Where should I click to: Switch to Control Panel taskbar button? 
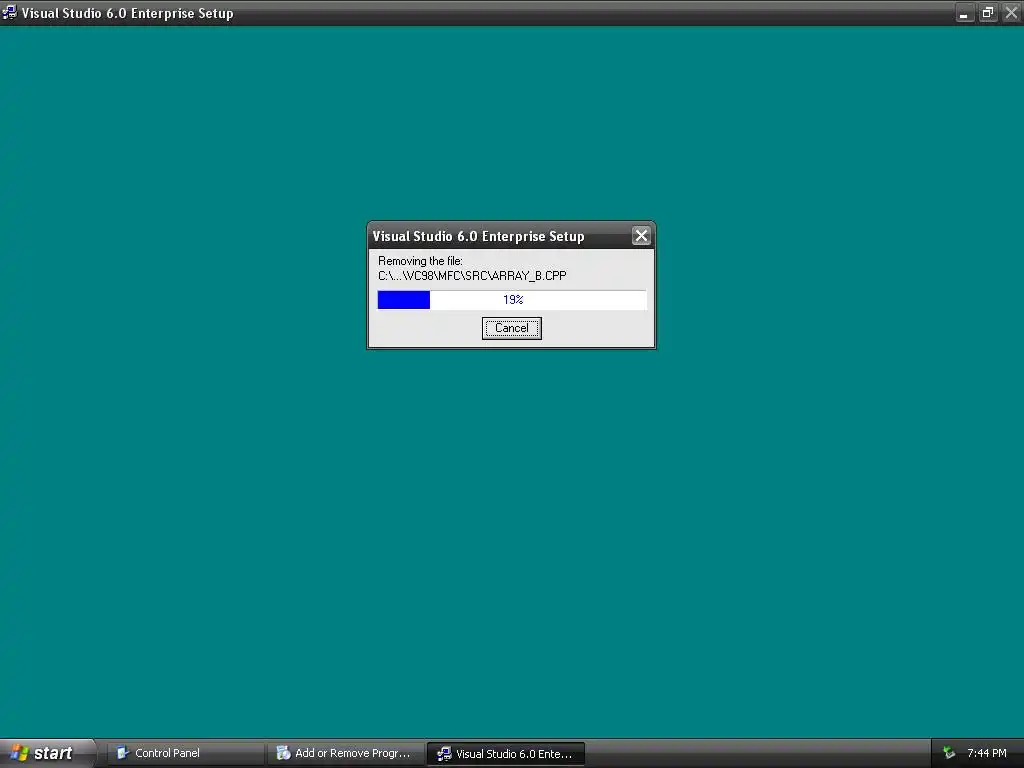tap(185, 753)
